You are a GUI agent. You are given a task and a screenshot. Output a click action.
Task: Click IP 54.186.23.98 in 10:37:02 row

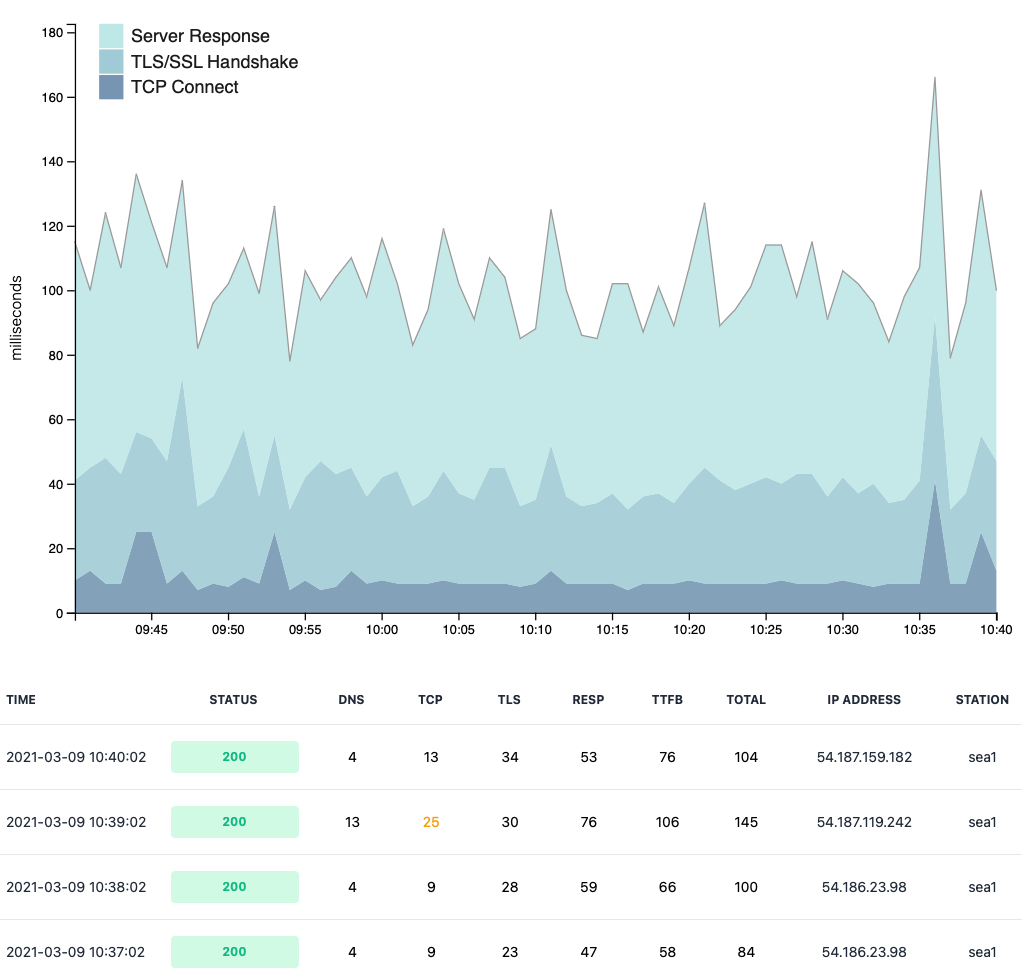pos(864,952)
